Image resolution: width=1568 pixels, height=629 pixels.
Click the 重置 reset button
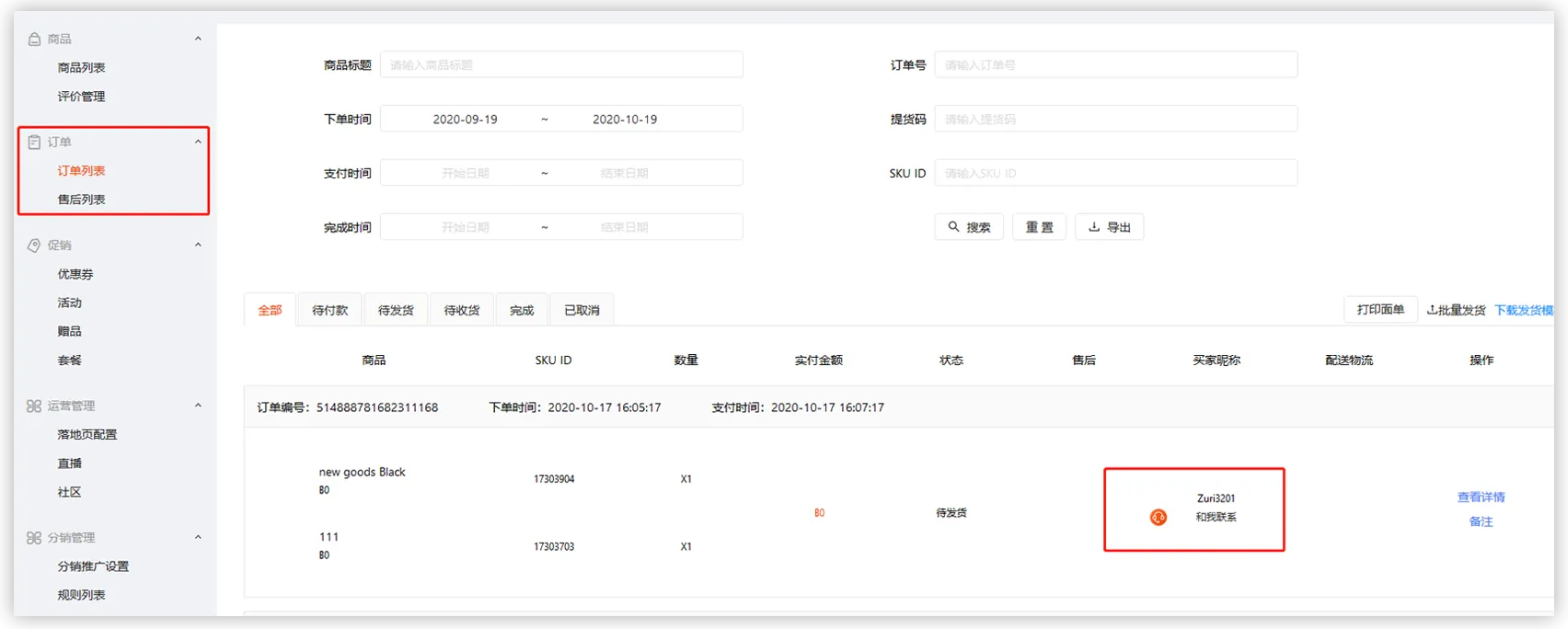coord(1039,227)
